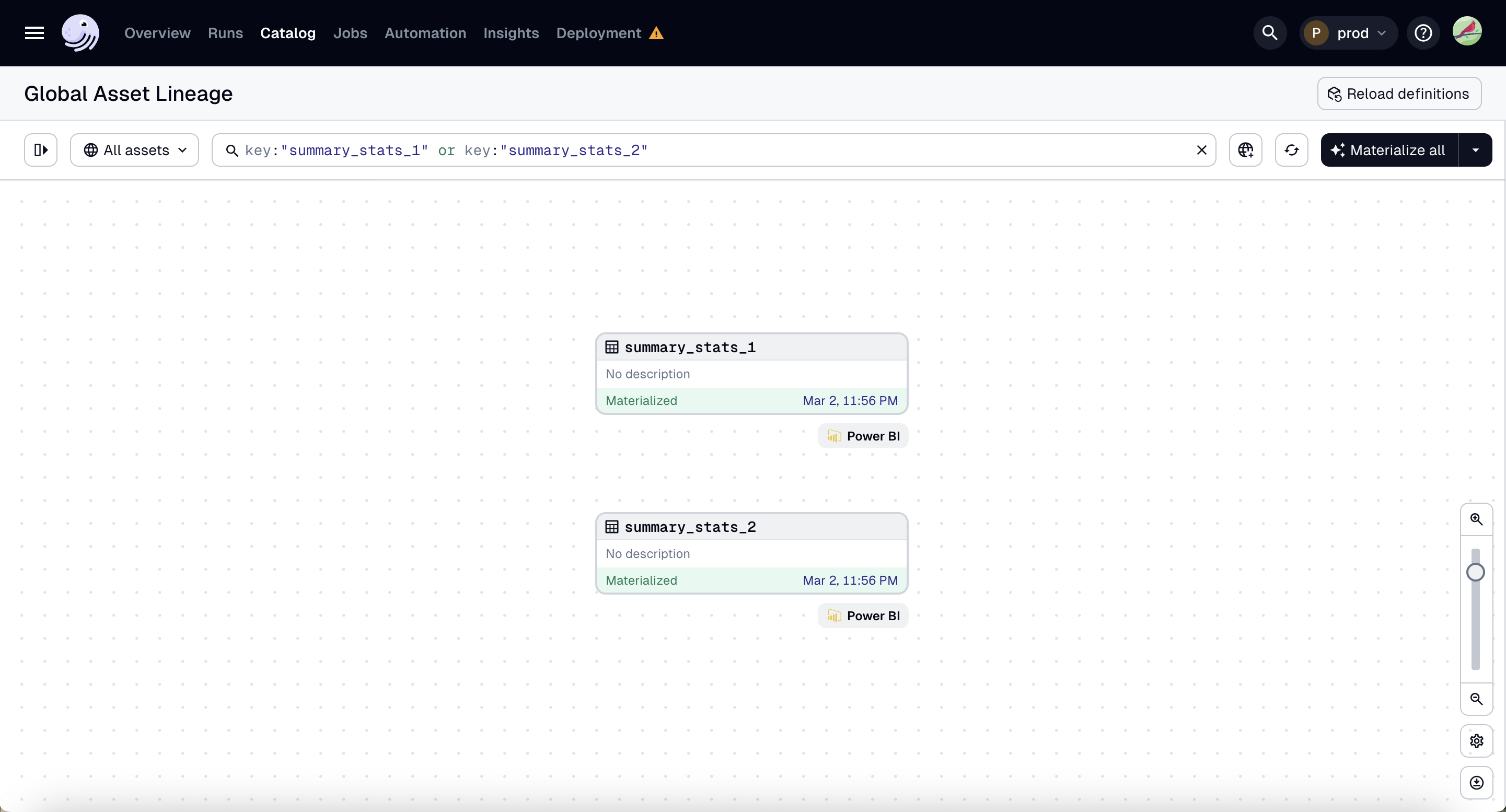The width and height of the screenshot is (1506, 812).
Task: Click the Power BI icon on summary_stats_1
Action: pos(833,435)
